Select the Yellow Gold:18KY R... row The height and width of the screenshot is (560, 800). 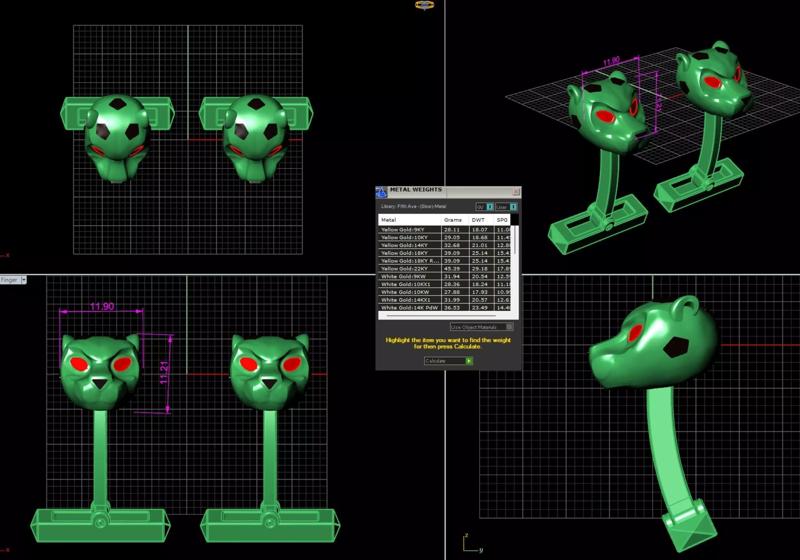pos(444,261)
